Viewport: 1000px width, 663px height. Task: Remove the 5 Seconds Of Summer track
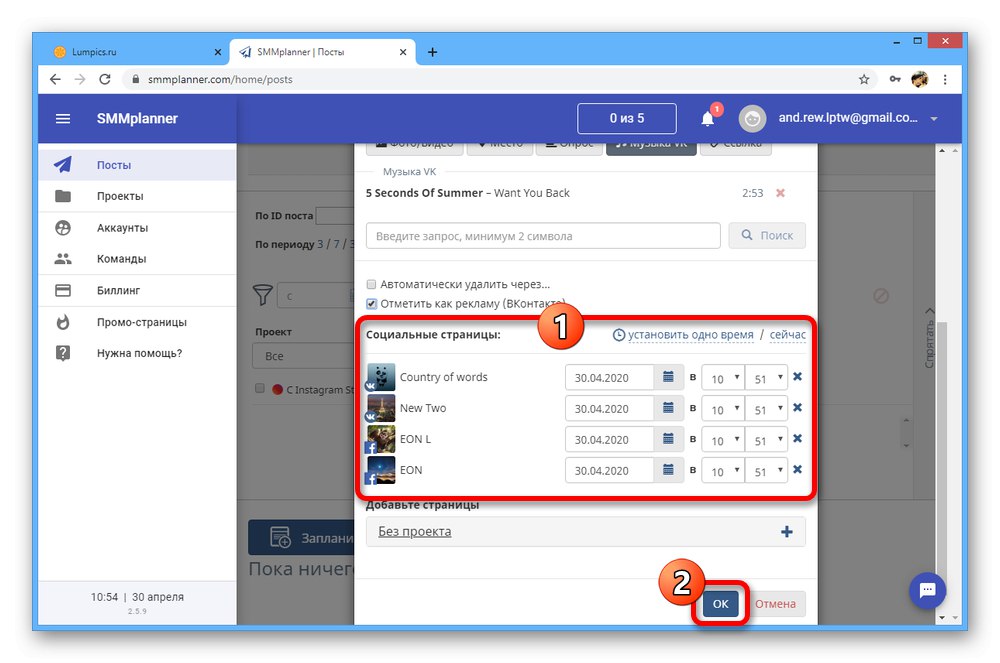780,193
